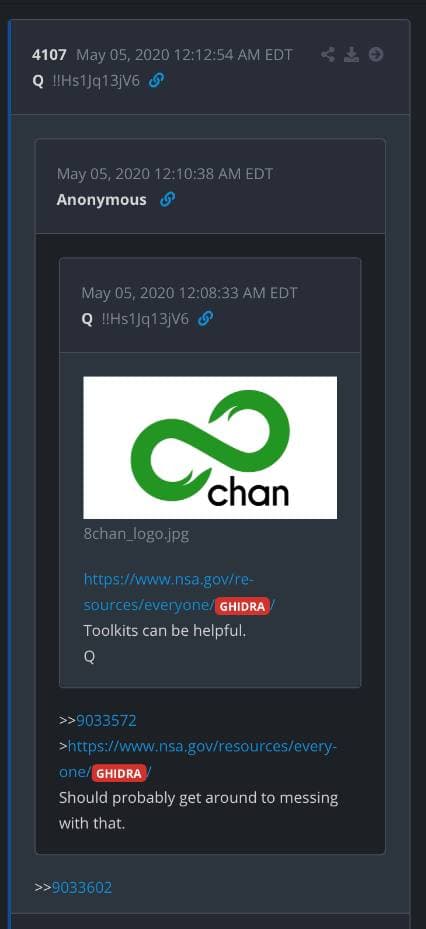Follow the >>9033572 reply reference
Viewport: 426px width, 929px height.
click(106, 720)
